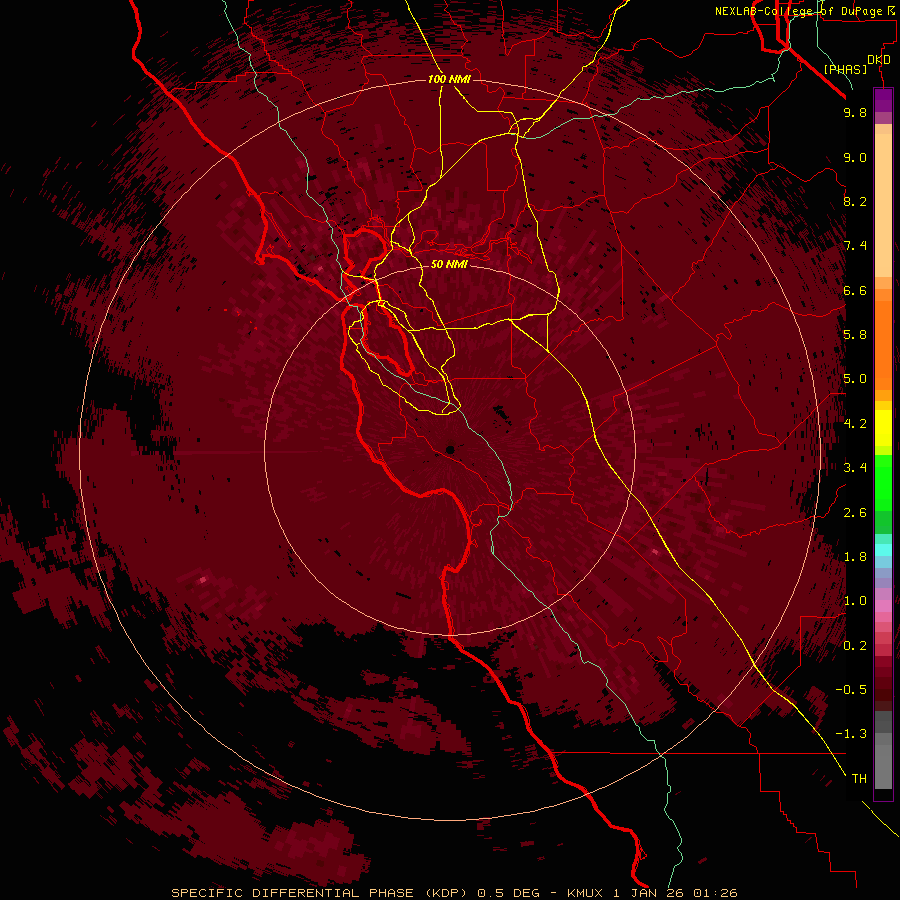
Task: Click the 1.0 label on the color scale
Action: [855, 601]
